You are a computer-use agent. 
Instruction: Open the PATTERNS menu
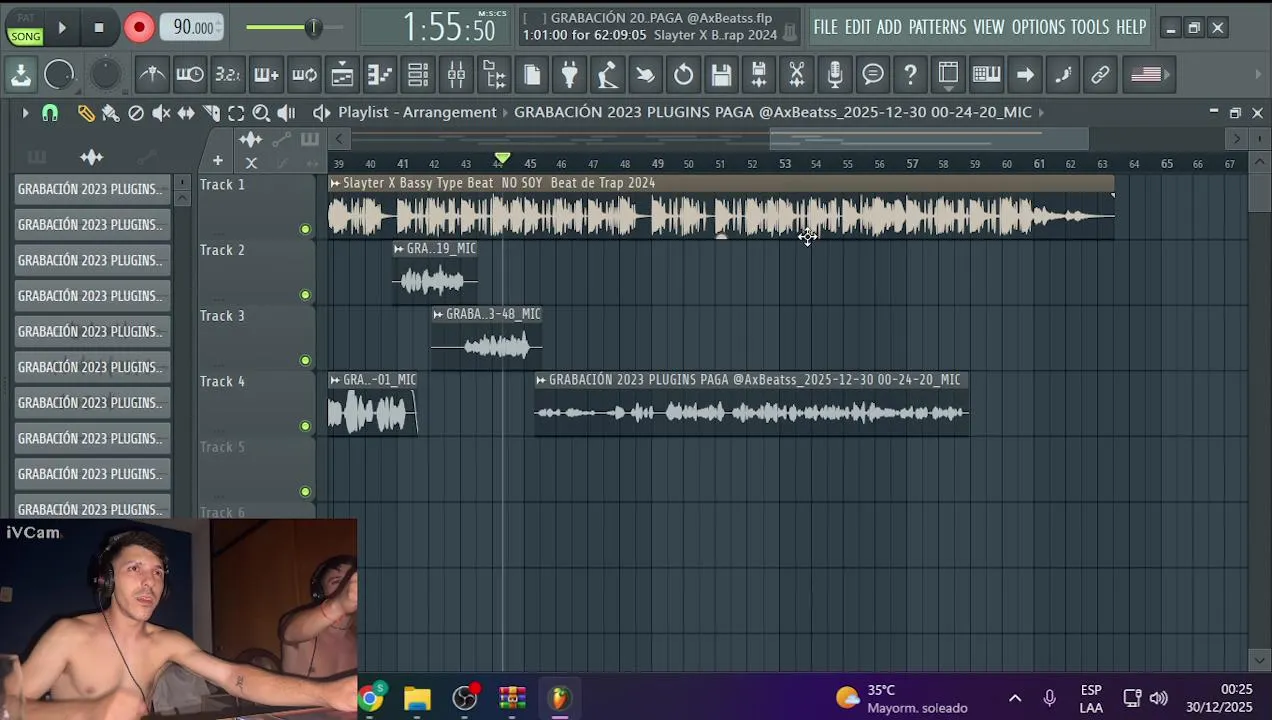(937, 27)
